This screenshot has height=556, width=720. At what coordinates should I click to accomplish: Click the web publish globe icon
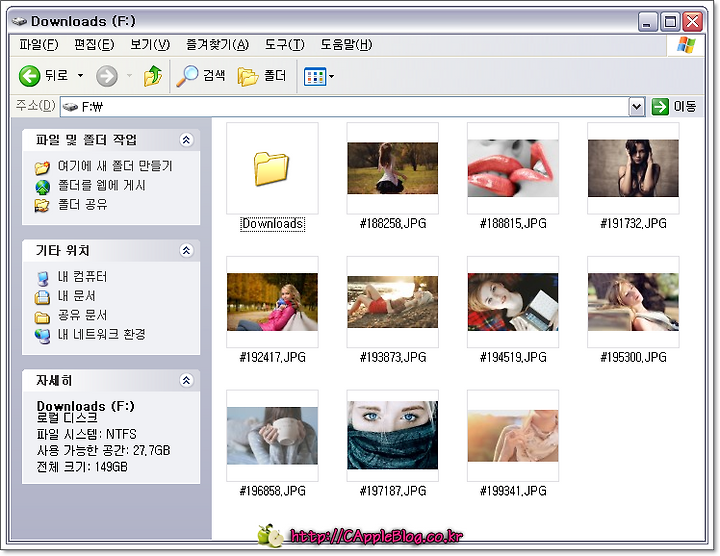[x=42, y=187]
